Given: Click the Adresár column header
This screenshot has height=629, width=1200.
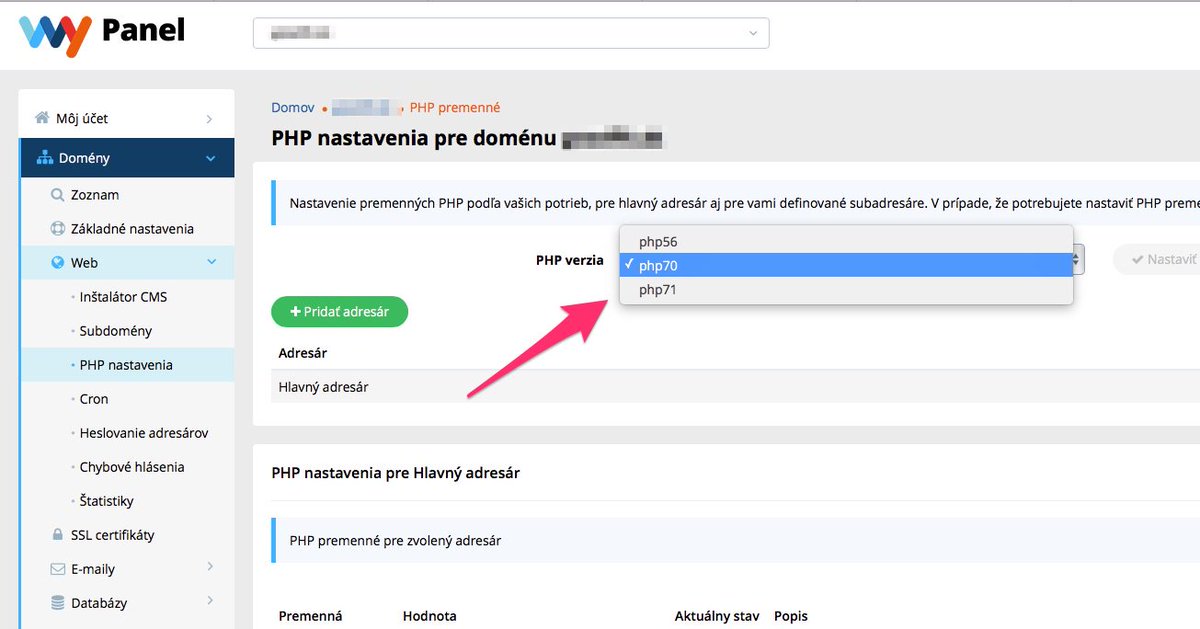Looking at the screenshot, I should 303,353.
